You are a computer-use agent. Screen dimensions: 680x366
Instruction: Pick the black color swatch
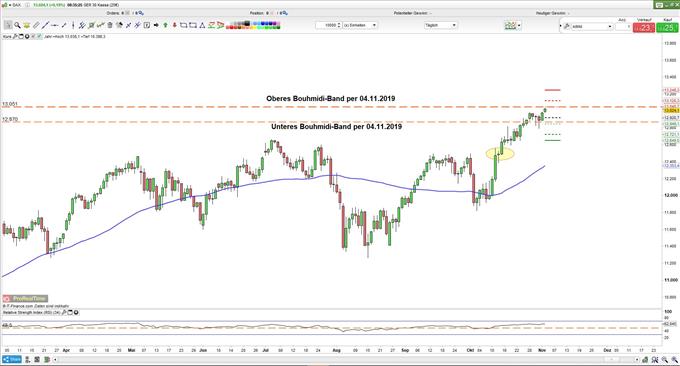[x=247, y=23]
